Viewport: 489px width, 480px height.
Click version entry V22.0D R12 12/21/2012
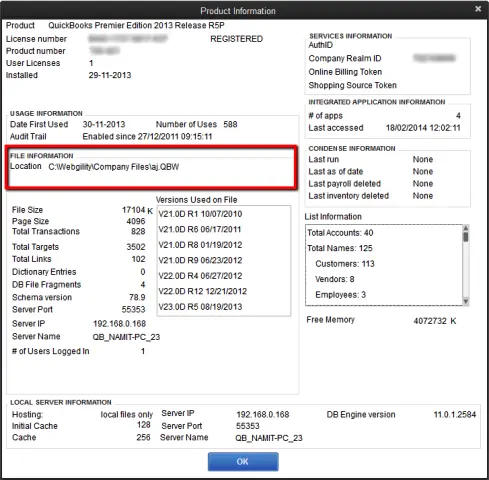click(x=203, y=291)
